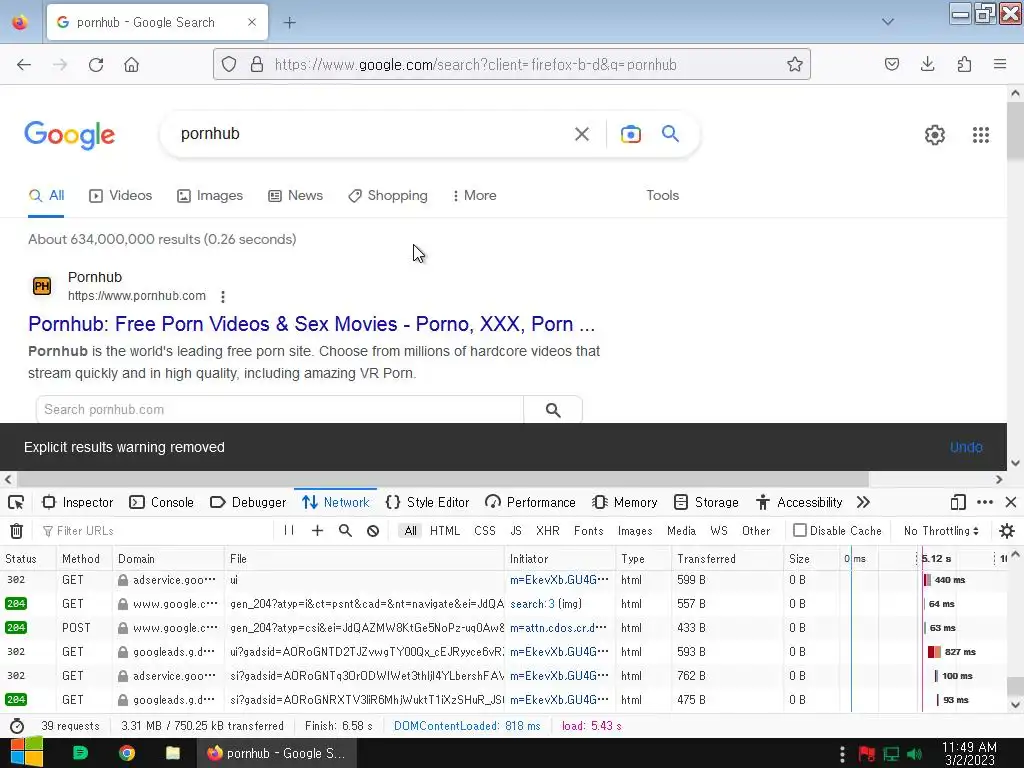This screenshot has height=768, width=1024.
Task: Click the pornhub.com site search button
Action: point(552,409)
